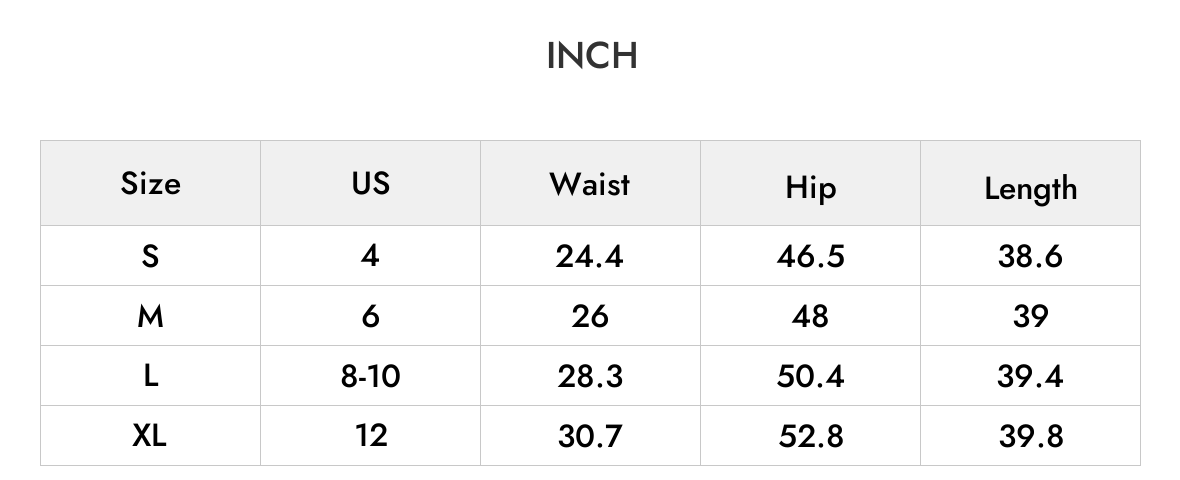Click the Length column header

click(x=1030, y=188)
